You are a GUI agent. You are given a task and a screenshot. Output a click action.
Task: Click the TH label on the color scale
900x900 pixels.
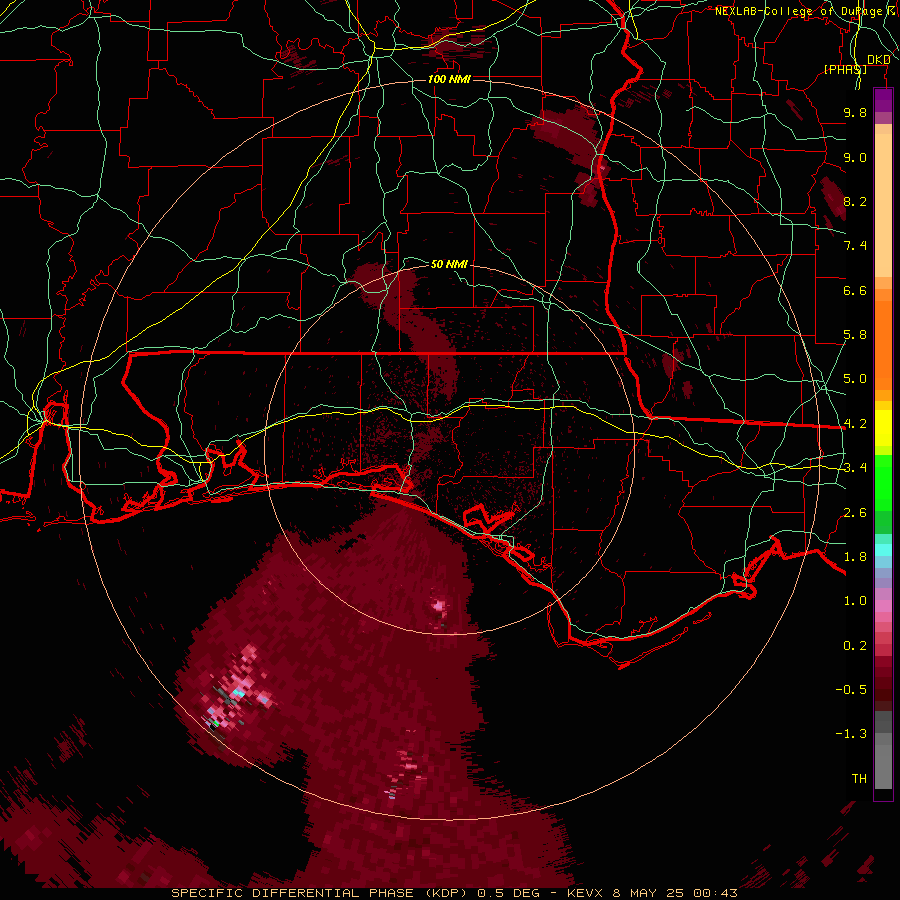point(859,779)
